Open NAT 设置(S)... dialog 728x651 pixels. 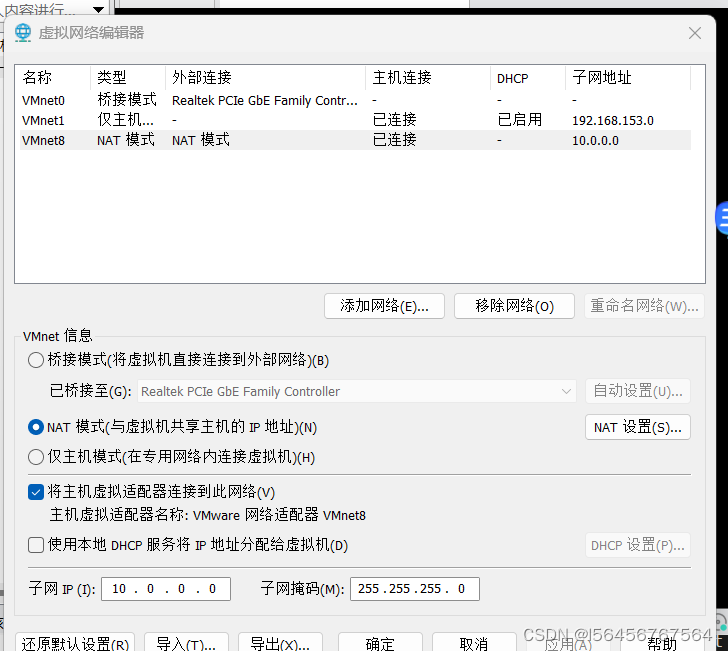pyautogui.click(x=638, y=427)
